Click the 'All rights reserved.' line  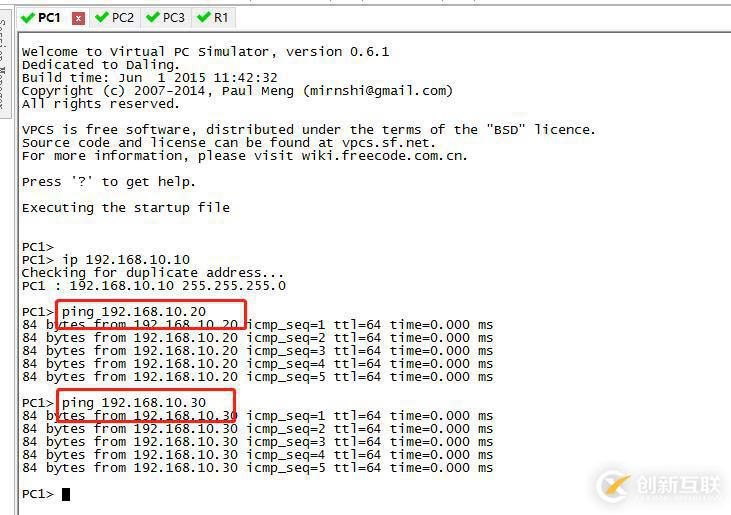click(101, 103)
